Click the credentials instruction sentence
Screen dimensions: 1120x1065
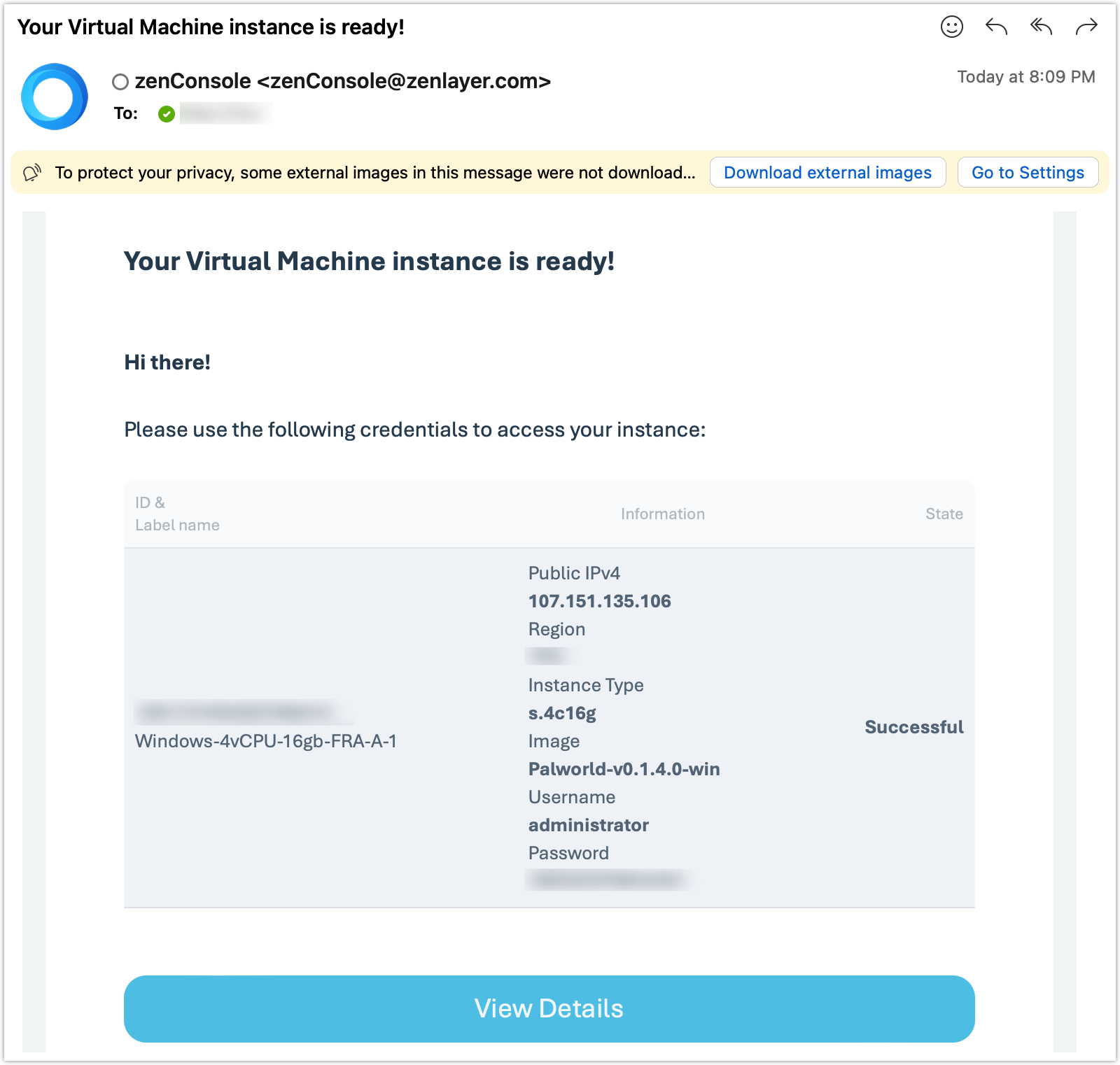[415, 430]
